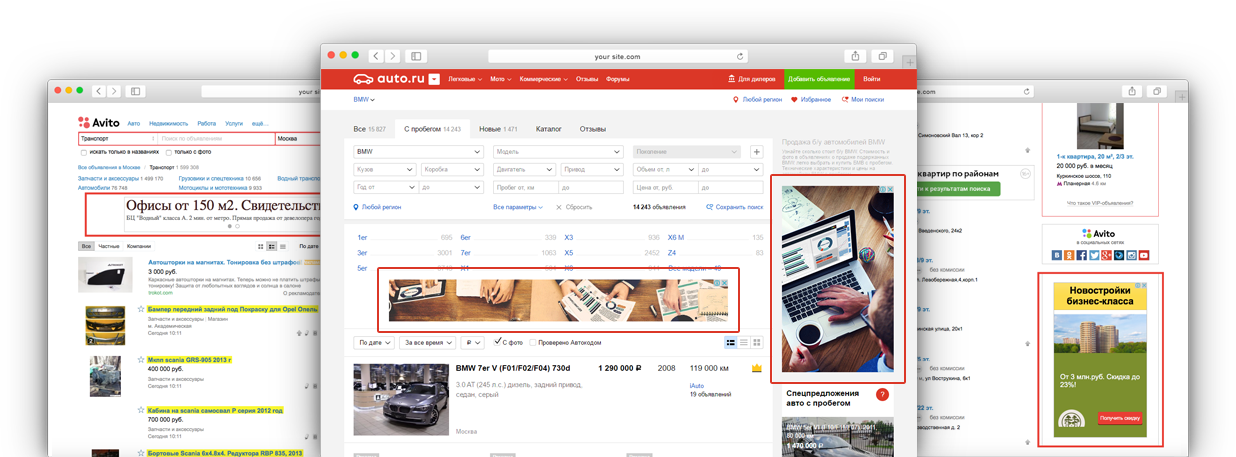
Task: Open 'Легковые' menu in auto.ru header
Action: coord(465,79)
